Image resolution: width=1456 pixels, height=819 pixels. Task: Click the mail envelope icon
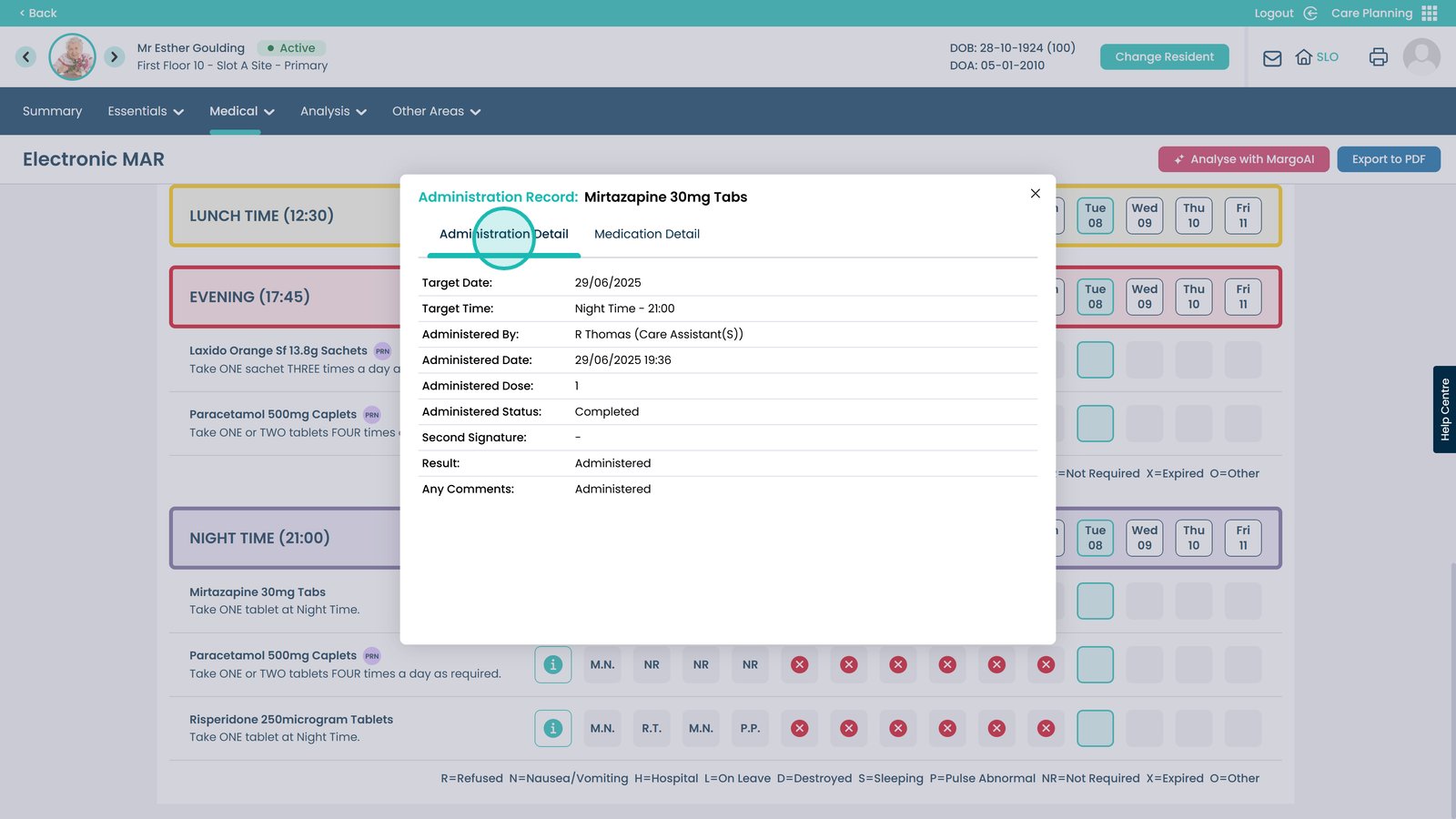pos(1272,58)
